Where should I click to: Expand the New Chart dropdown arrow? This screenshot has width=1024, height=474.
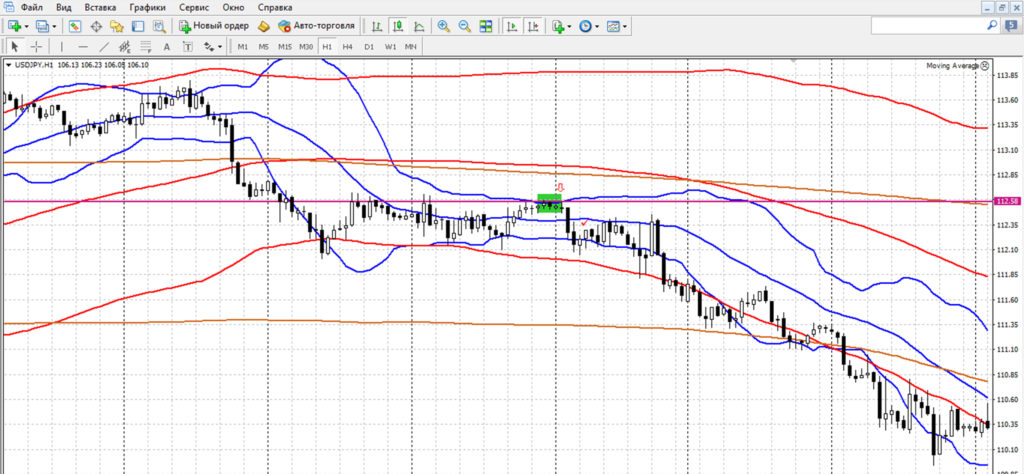pos(26,27)
